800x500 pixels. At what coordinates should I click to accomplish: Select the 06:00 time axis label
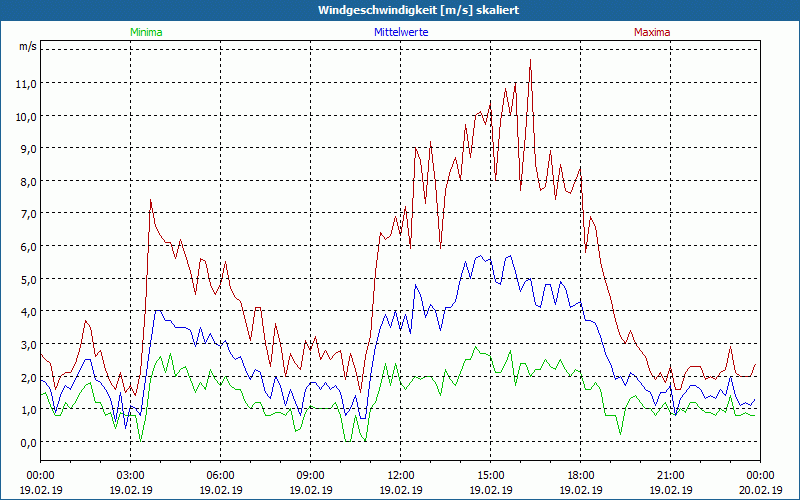coord(220,474)
